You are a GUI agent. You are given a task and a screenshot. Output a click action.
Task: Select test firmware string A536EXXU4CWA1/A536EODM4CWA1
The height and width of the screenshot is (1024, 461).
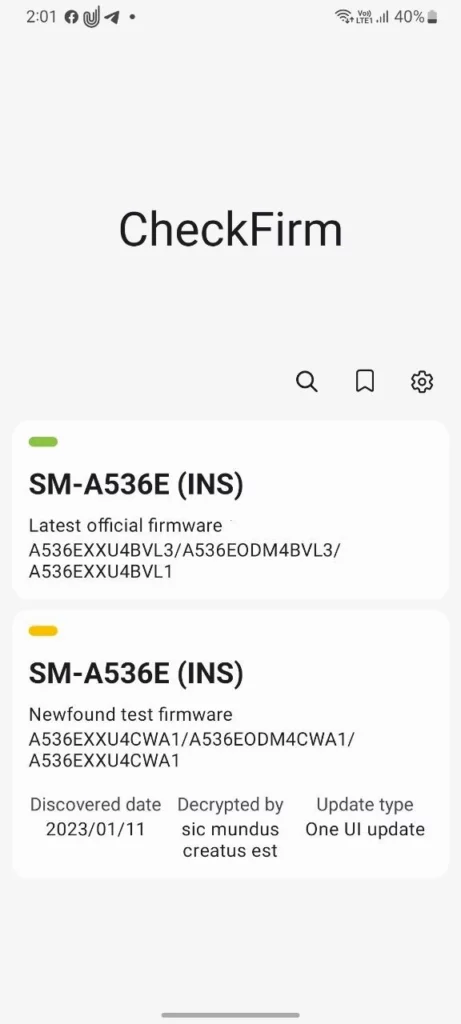[x=192, y=739]
